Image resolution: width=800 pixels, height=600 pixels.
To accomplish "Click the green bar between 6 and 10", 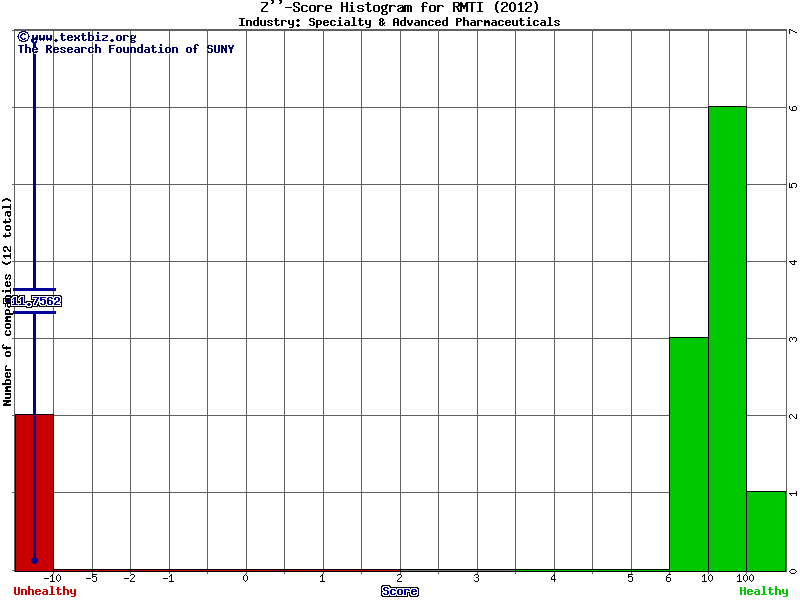I will 689,454.
